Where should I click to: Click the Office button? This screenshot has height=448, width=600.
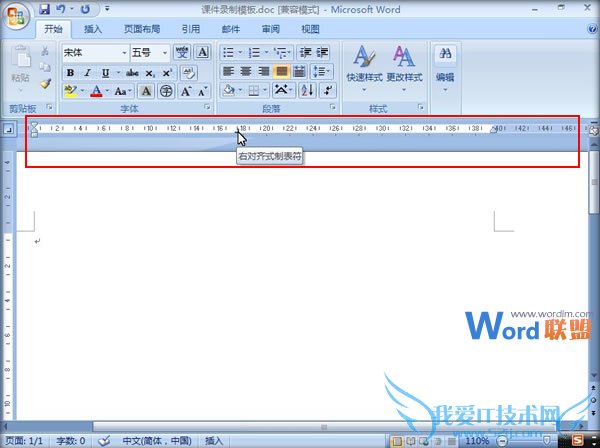pos(16,16)
